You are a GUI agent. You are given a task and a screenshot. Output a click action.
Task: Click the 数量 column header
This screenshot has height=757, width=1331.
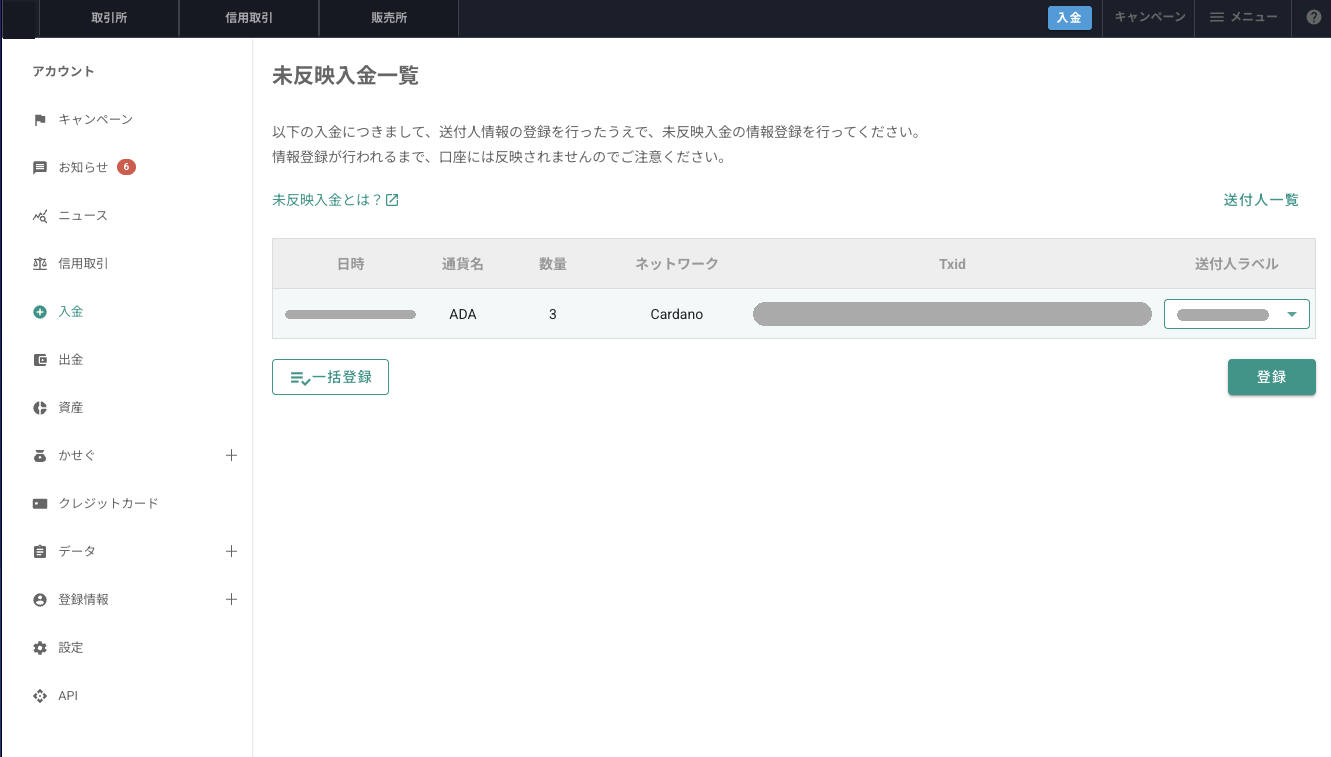(x=553, y=264)
